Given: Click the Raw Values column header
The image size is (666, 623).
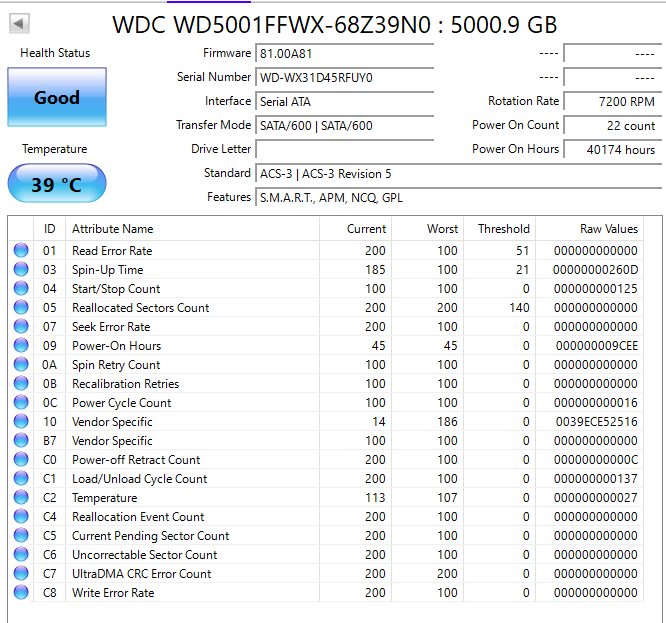Looking at the screenshot, I should point(608,229).
